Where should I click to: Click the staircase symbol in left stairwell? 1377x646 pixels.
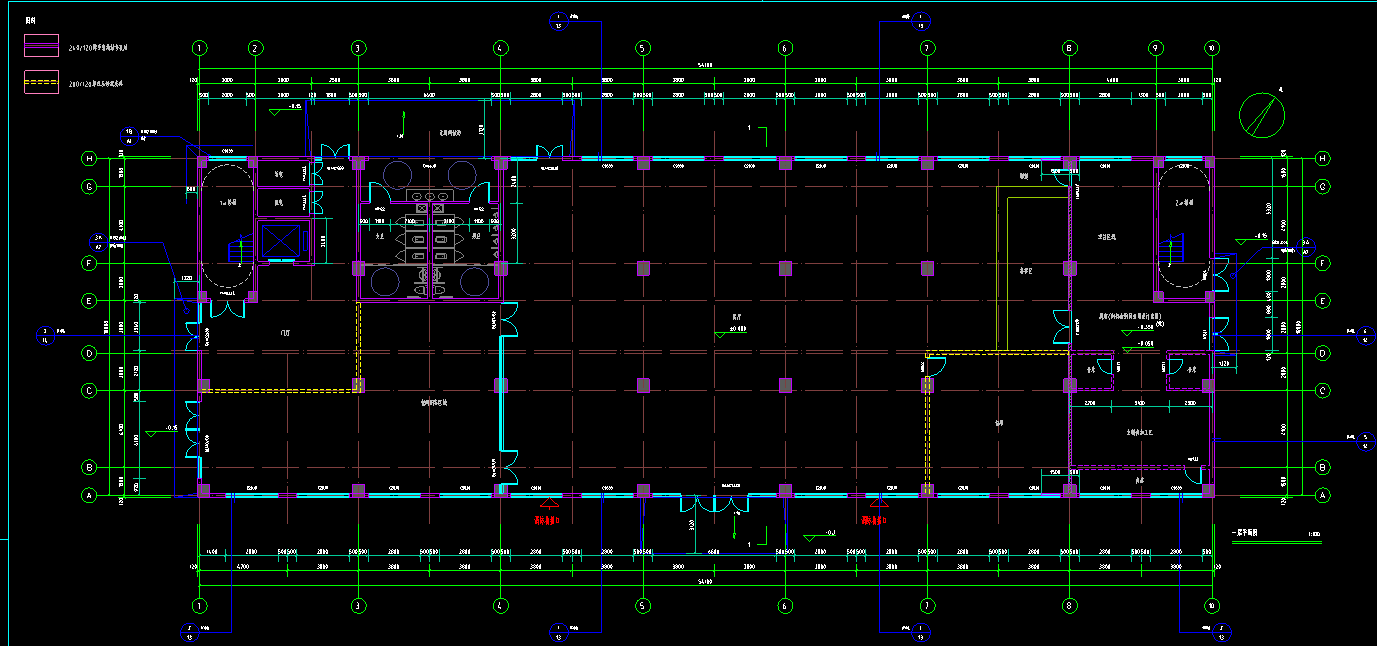coord(240,250)
